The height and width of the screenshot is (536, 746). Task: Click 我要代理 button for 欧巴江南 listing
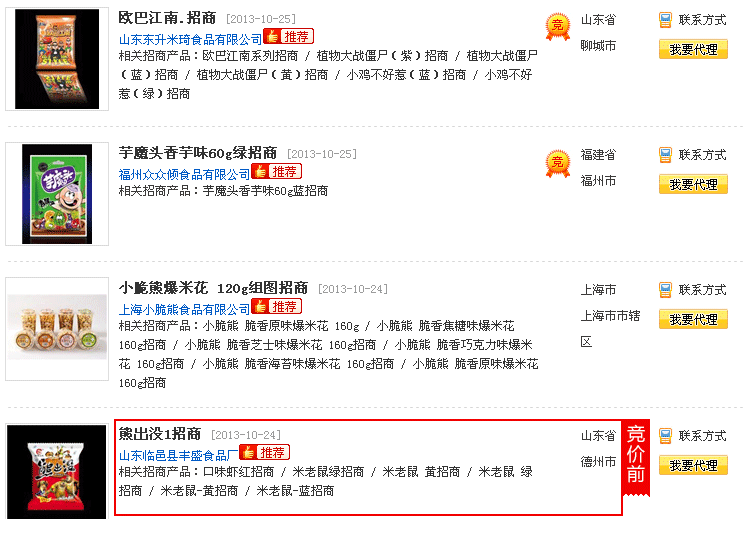(693, 49)
